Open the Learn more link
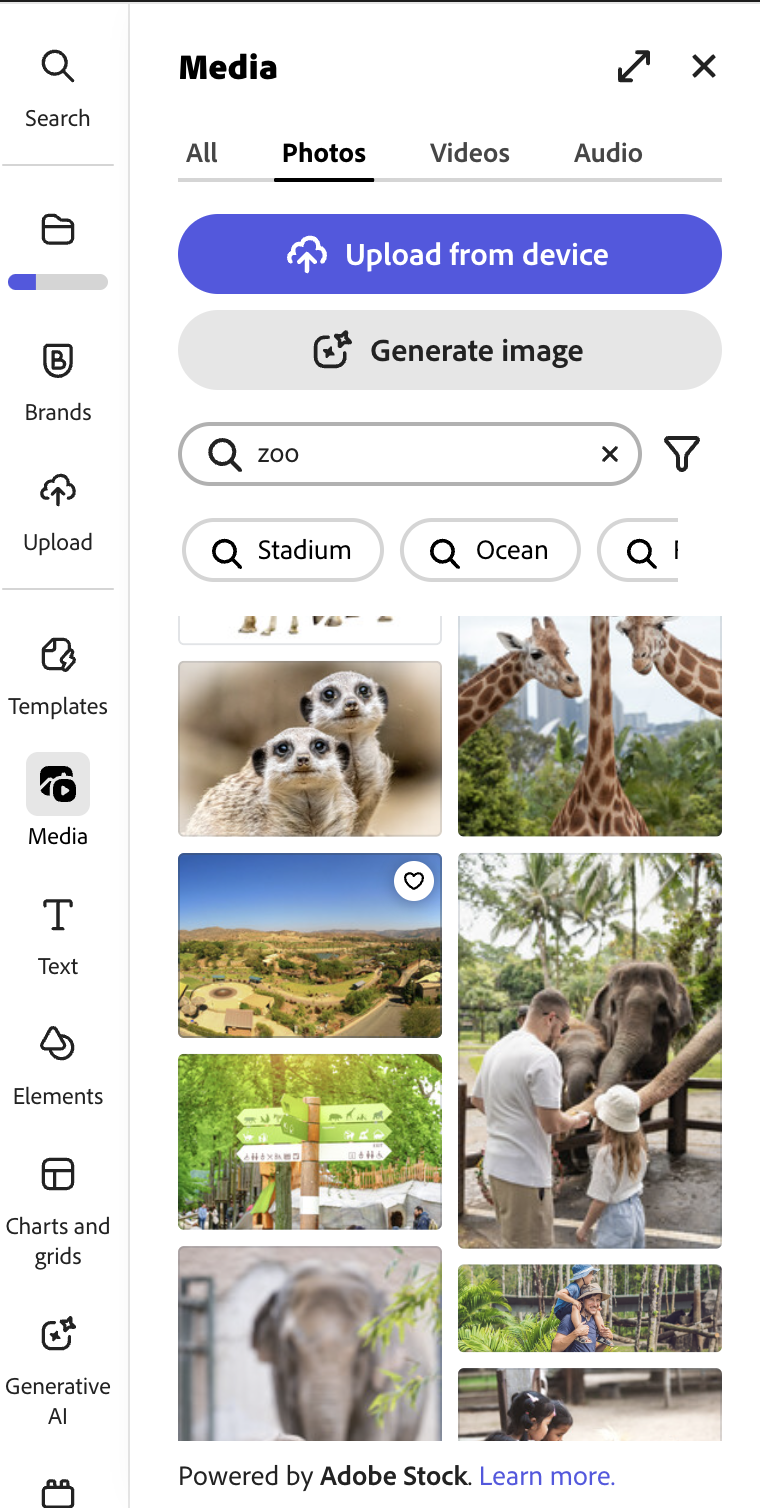This screenshot has height=1508, width=760. 547,1476
